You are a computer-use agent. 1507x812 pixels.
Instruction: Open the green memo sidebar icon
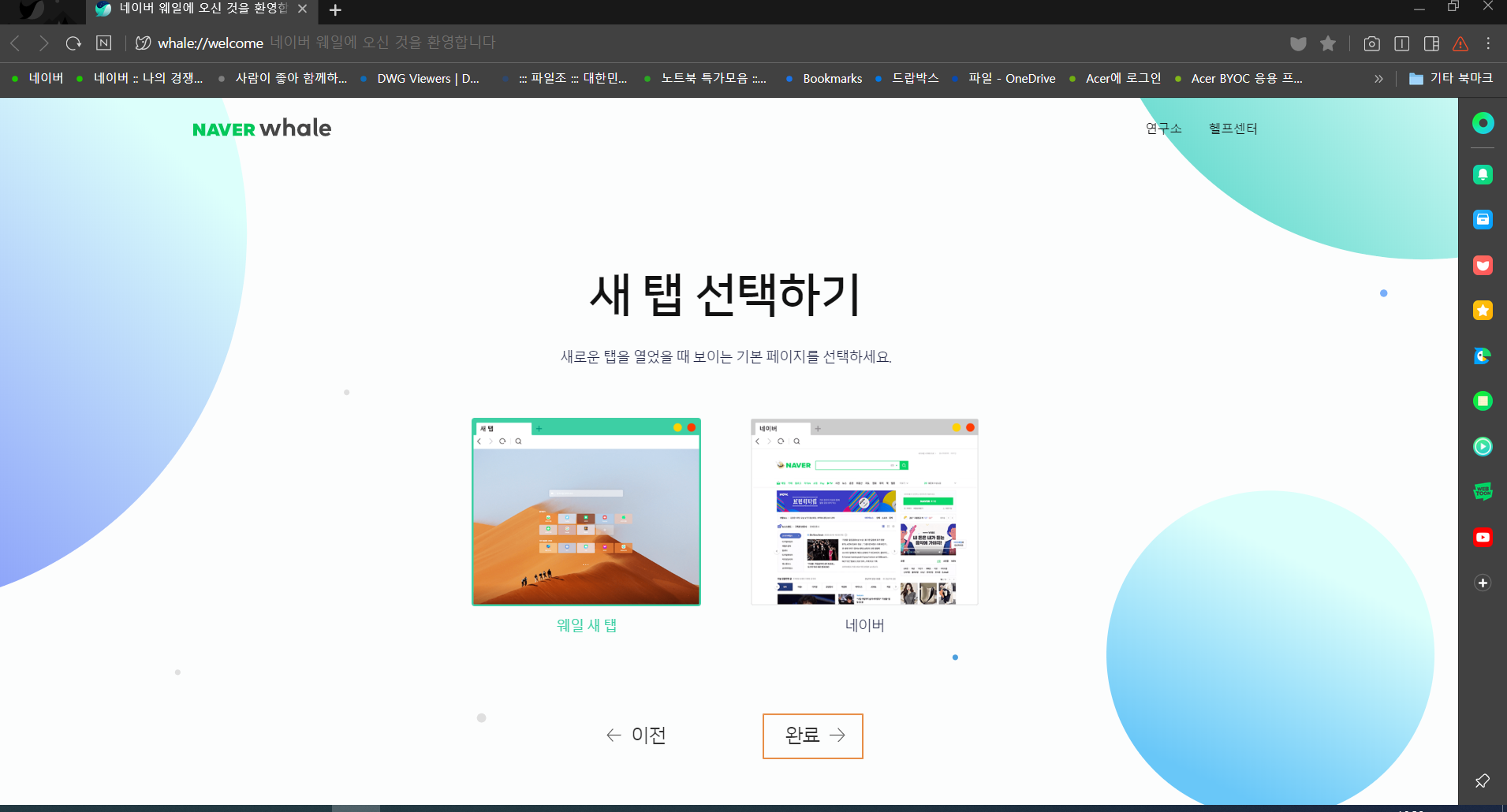1483,401
